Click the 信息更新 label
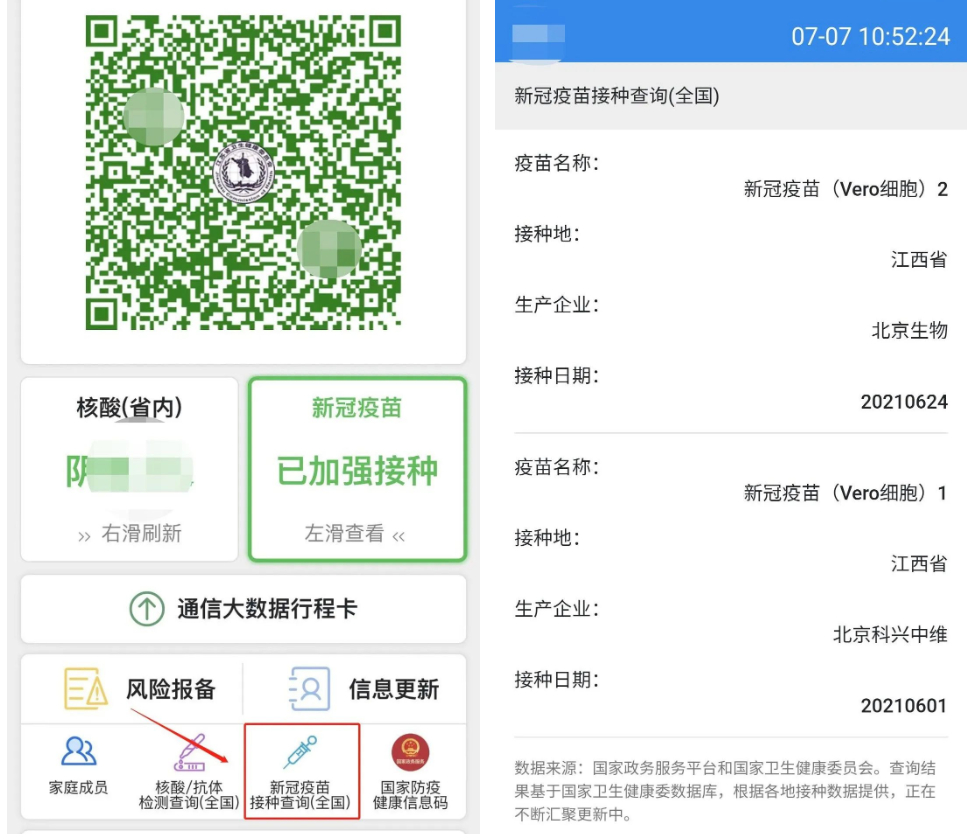 point(393,689)
